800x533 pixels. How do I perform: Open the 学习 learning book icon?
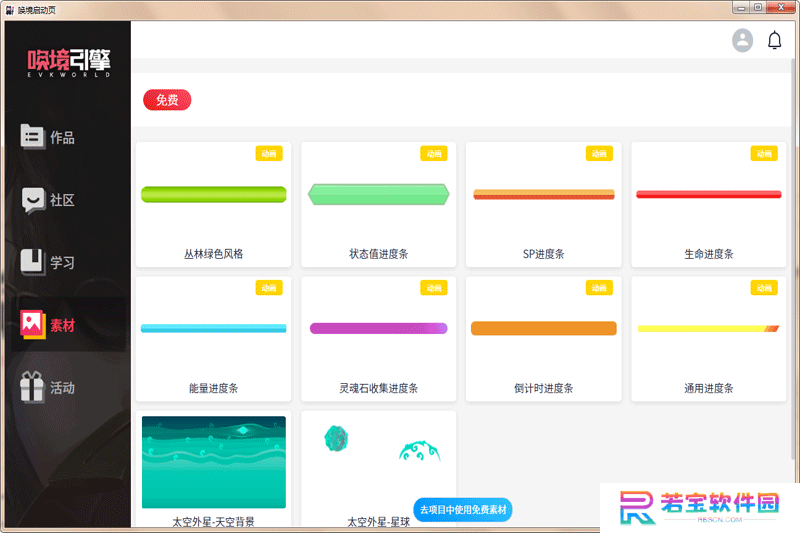[x=32, y=262]
